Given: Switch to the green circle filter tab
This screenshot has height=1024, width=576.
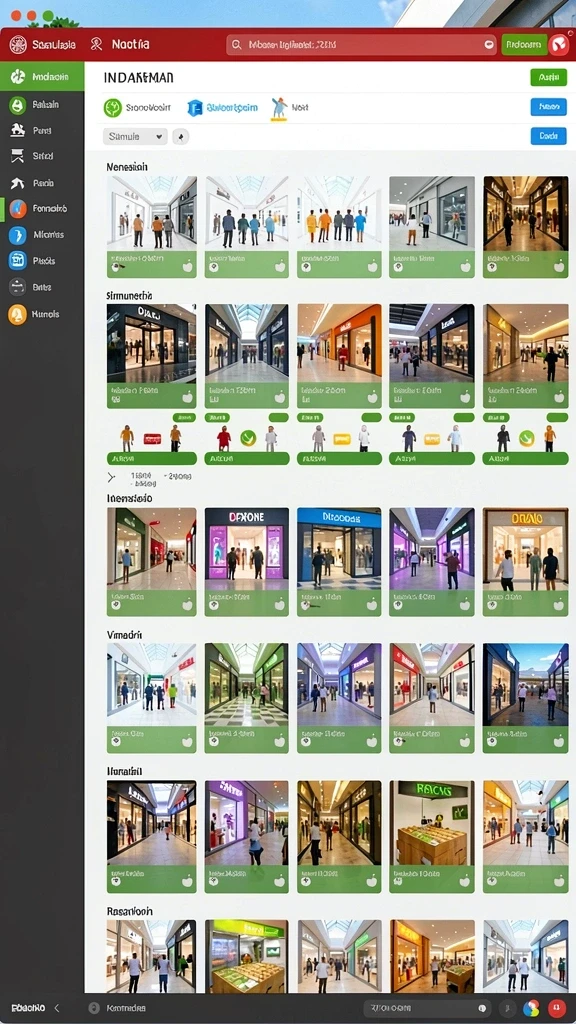Looking at the screenshot, I should [136, 108].
